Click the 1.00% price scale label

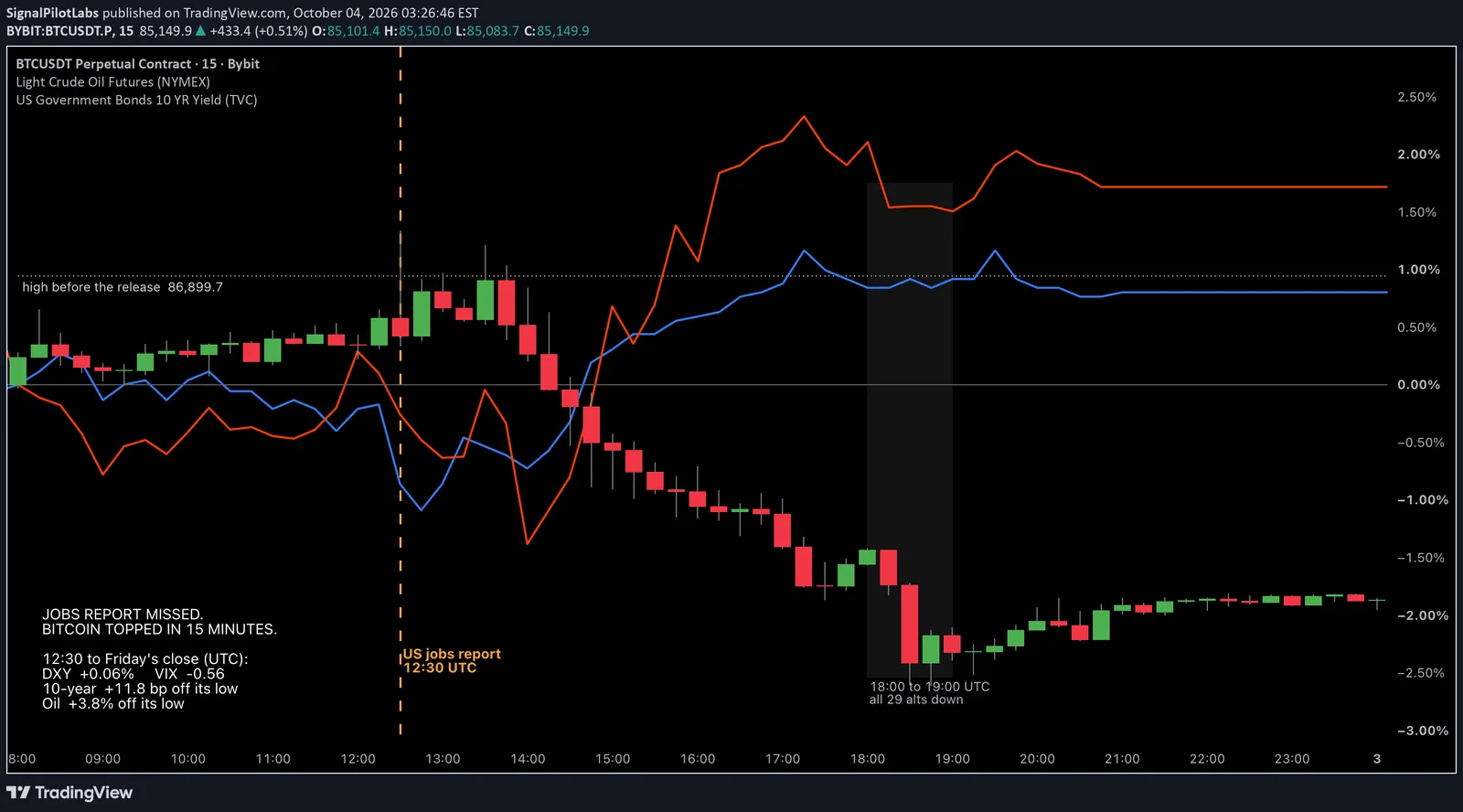tap(1418, 270)
